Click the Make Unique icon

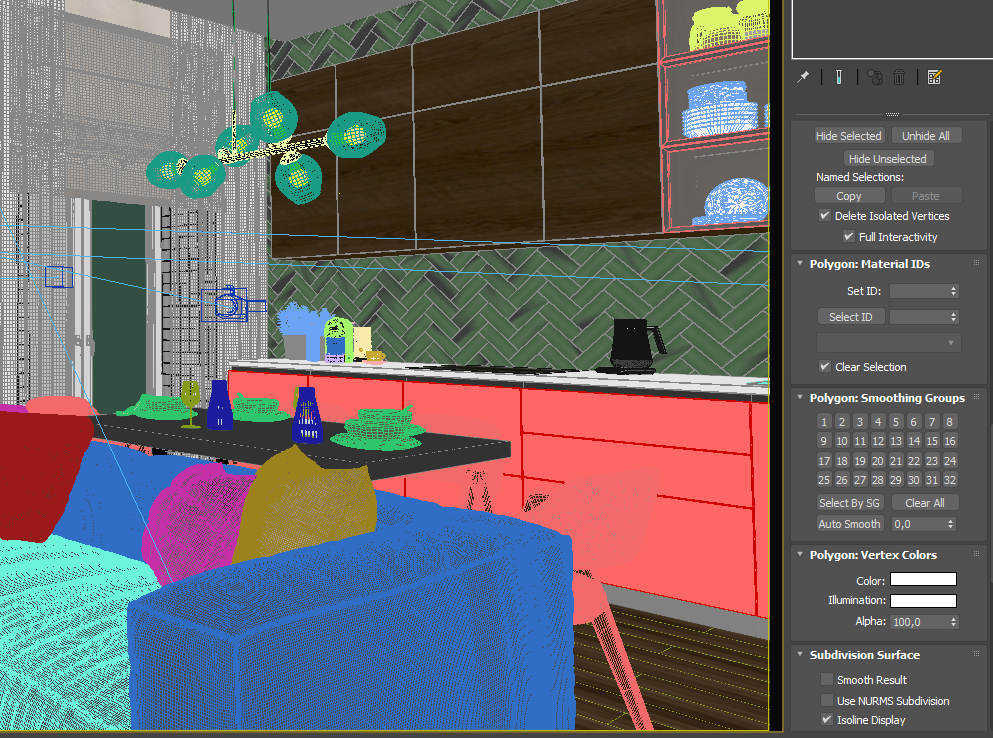click(875, 77)
